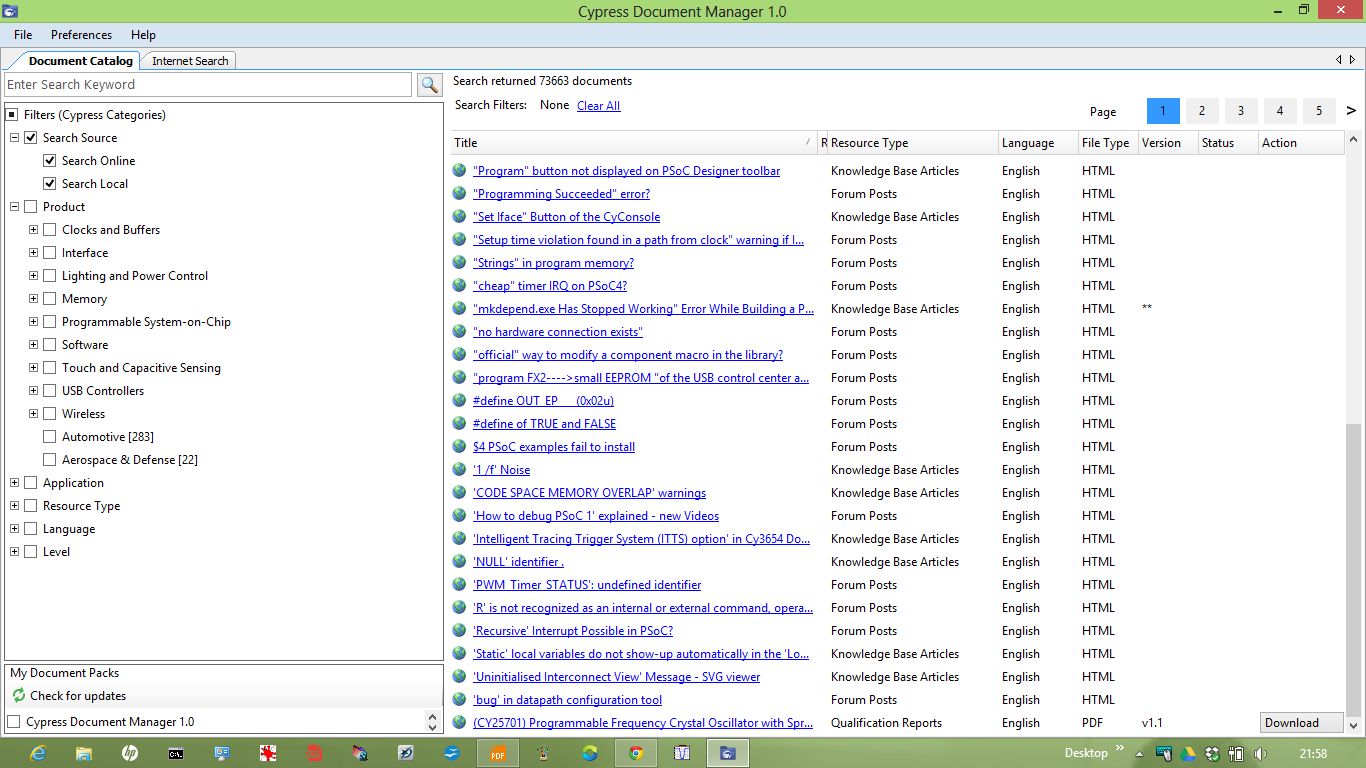Click the Clear All filters link
This screenshot has height=768, width=1366.
point(598,105)
